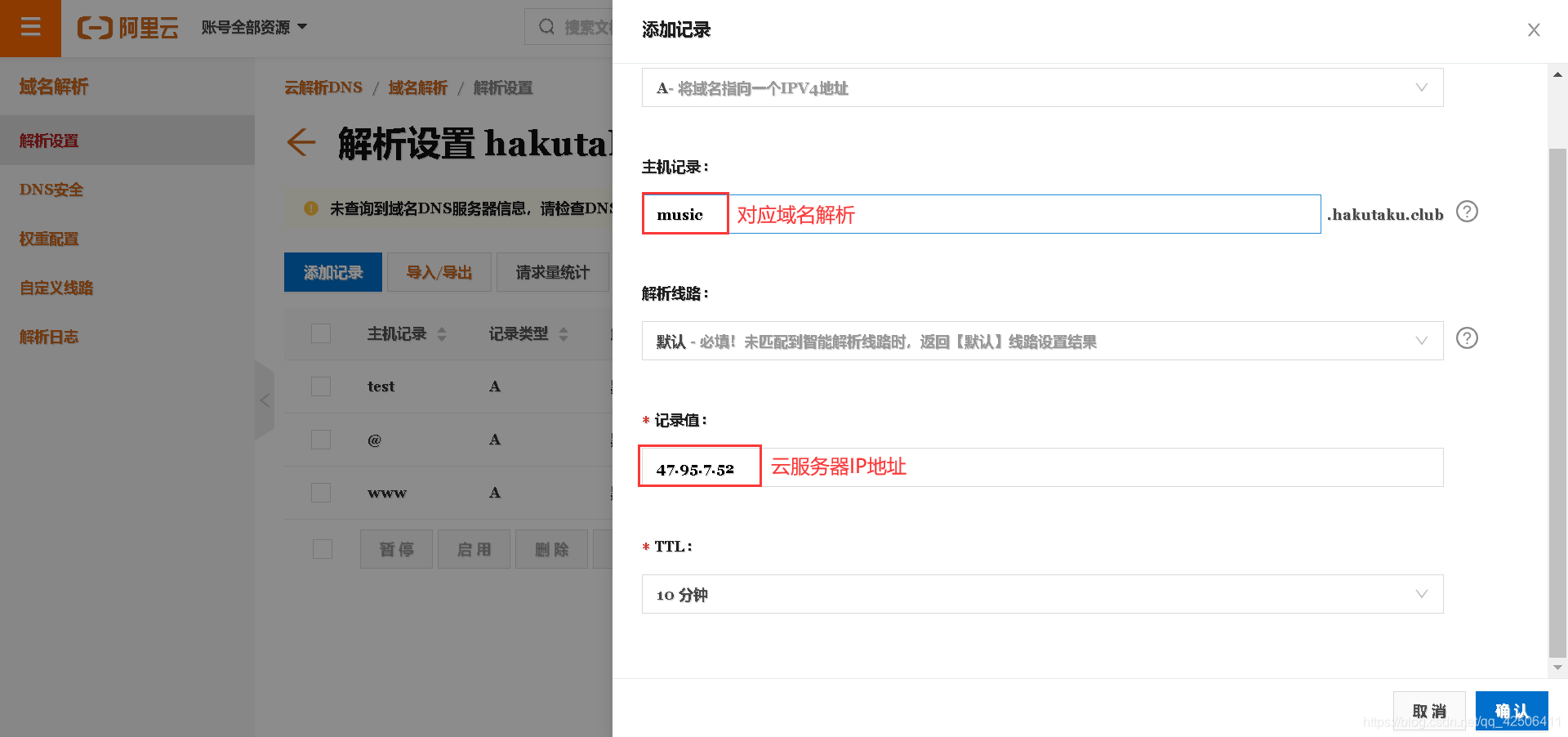
Task: Click the 启用 button
Action: pyautogui.click(x=474, y=549)
